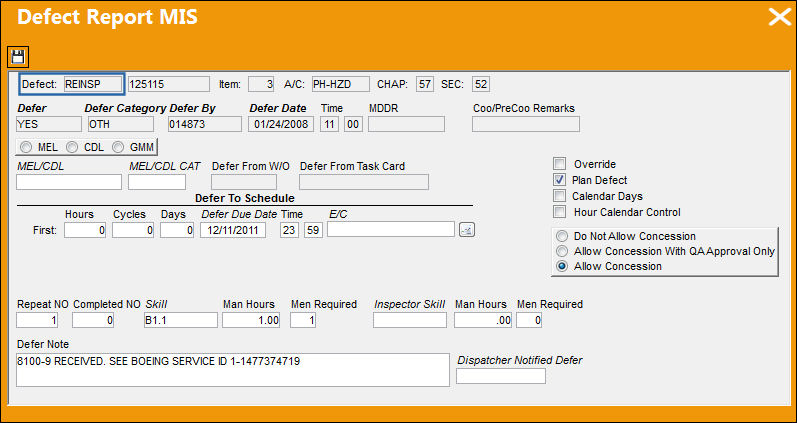
Task: Click the Skill field B1.1
Action: (181, 320)
